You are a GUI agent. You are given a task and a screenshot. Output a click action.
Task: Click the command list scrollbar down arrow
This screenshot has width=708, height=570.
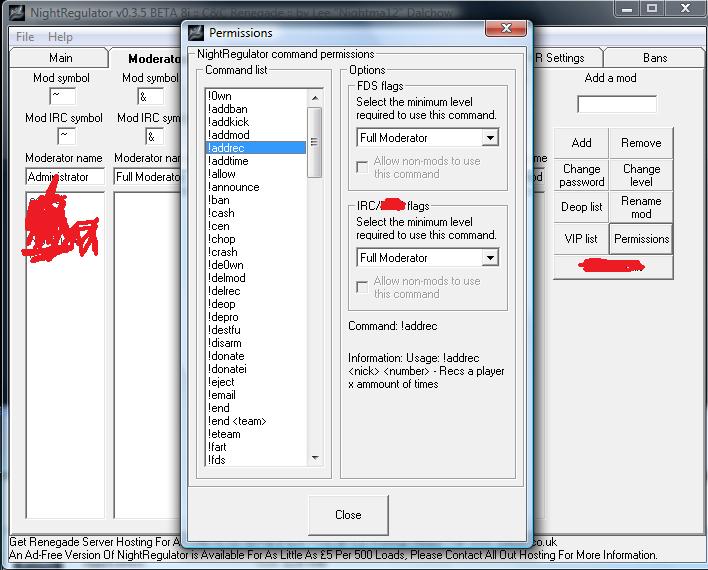click(x=314, y=459)
